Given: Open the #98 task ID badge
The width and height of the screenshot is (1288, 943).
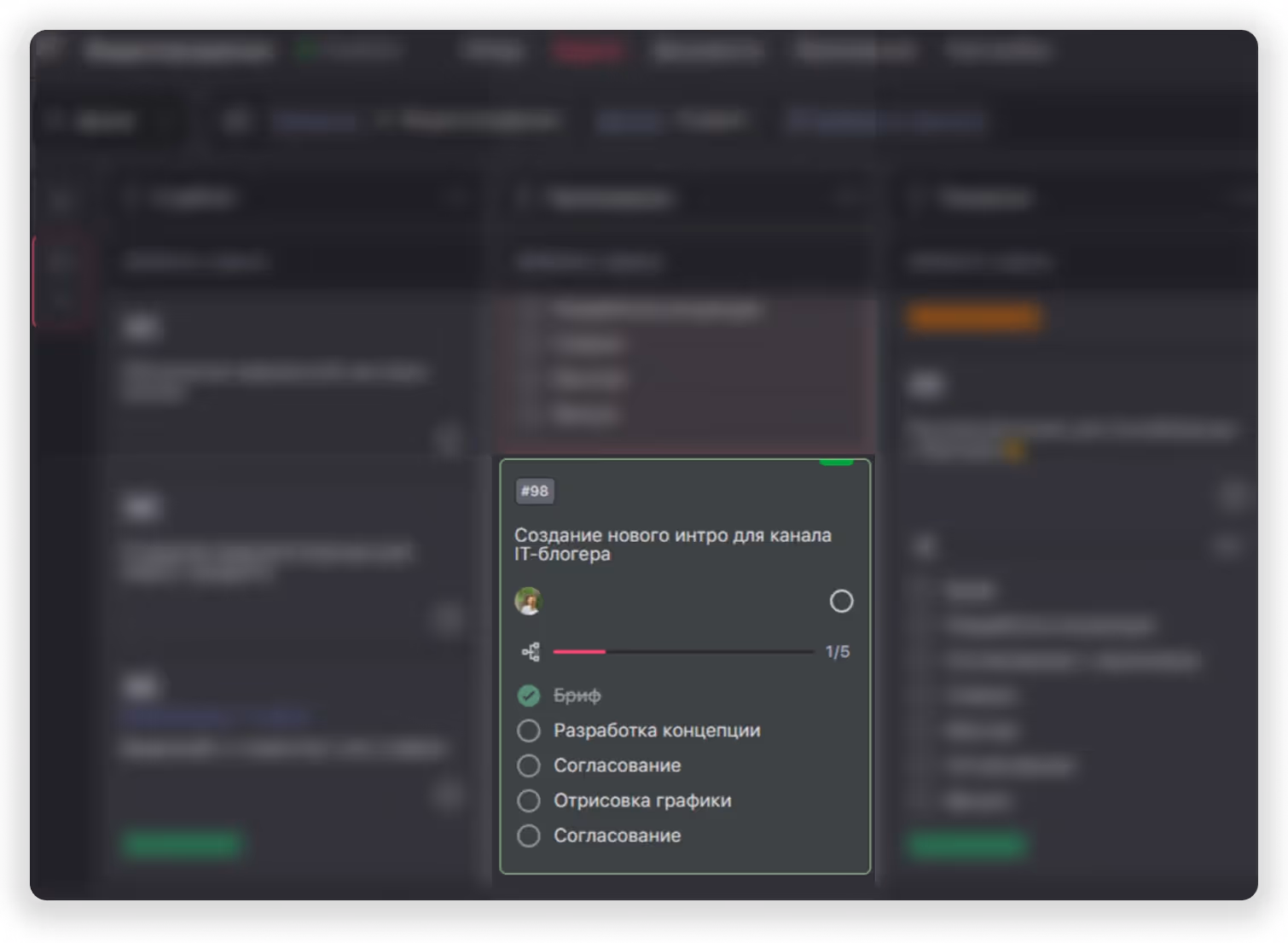Looking at the screenshot, I should (535, 491).
